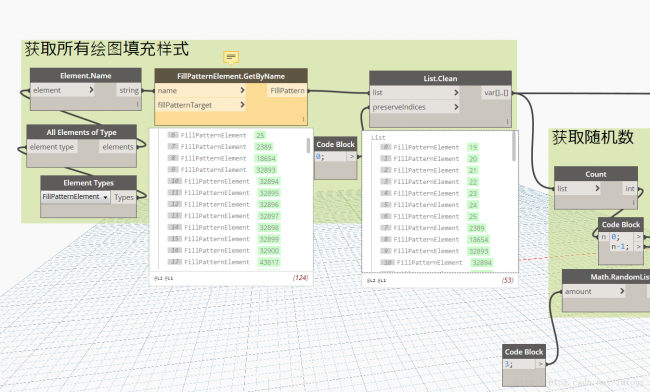
Task: Select the group title 获取随机数
Action: [593, 137]
